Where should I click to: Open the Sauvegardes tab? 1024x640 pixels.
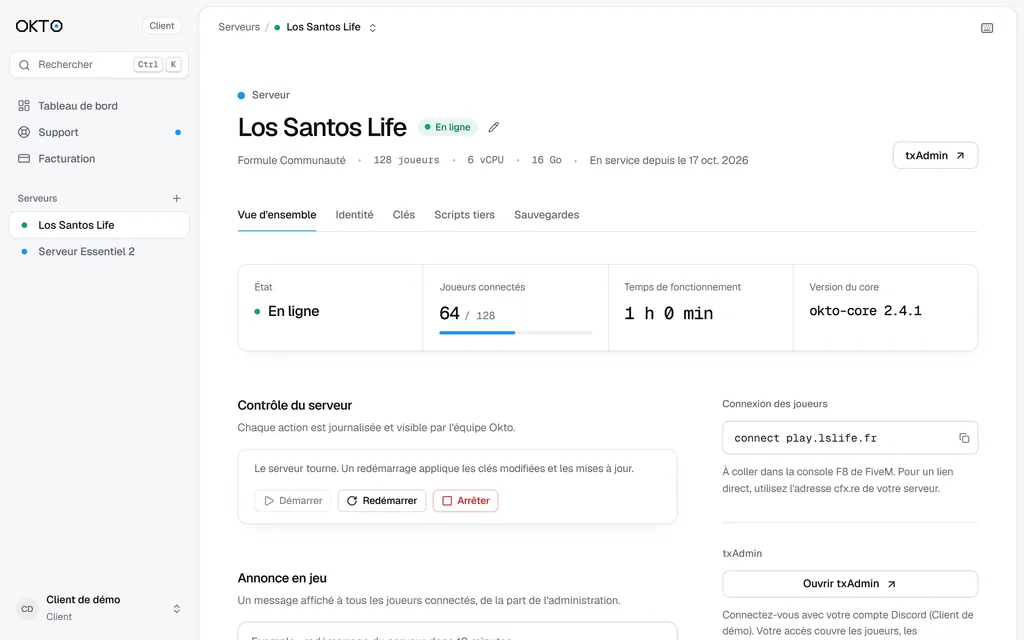(547, 215)
